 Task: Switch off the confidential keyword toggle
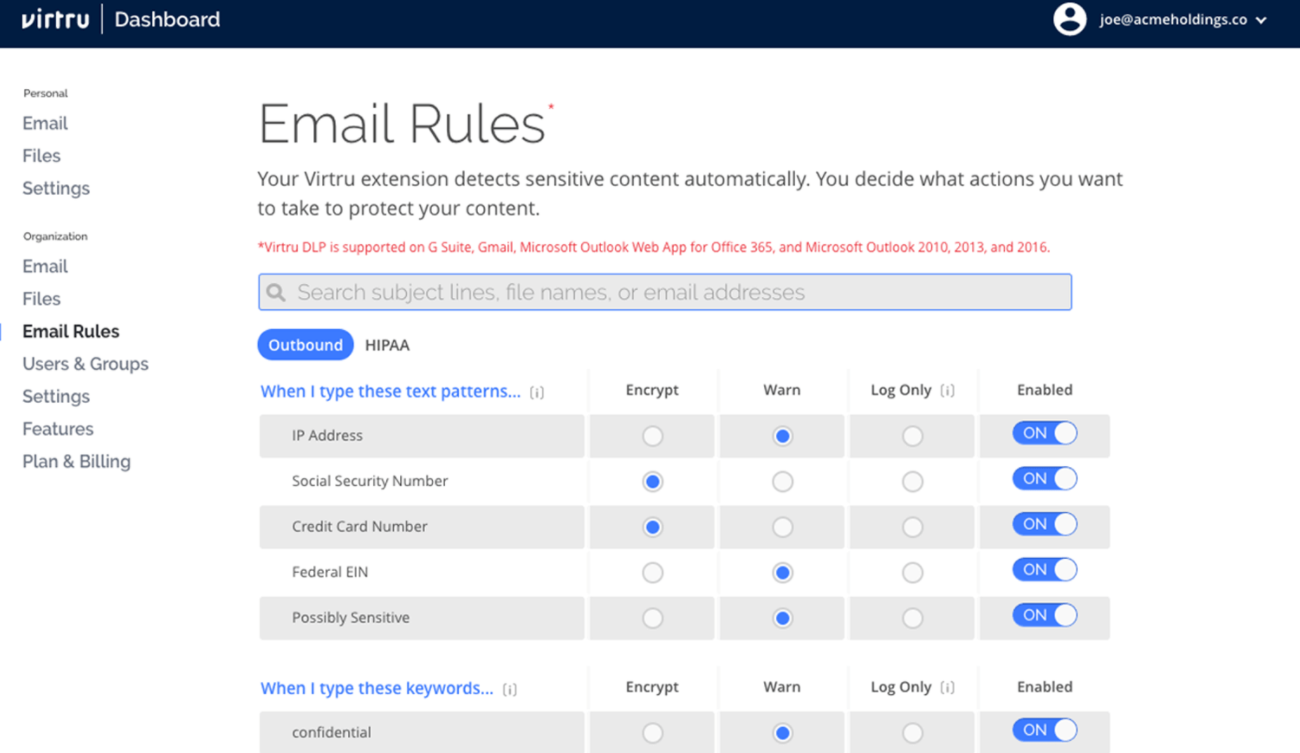point(1044,730)
